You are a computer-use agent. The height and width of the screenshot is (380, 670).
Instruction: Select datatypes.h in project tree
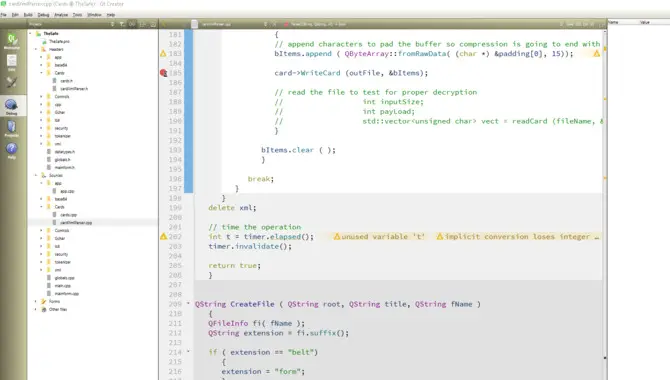tap(65, 152)
